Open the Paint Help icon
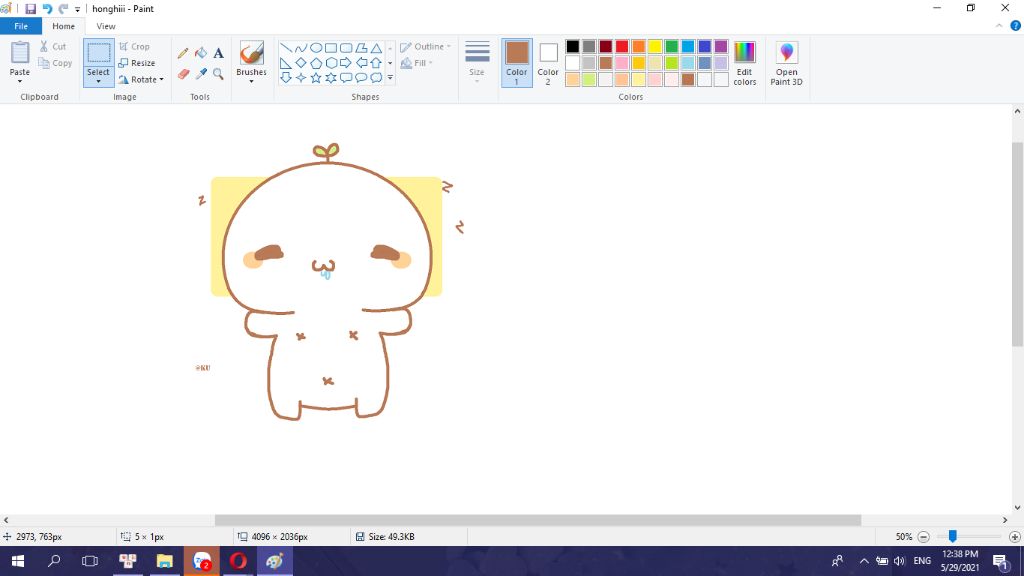The width and height of the screenshot is (1024, 576). pos(1016,26)
